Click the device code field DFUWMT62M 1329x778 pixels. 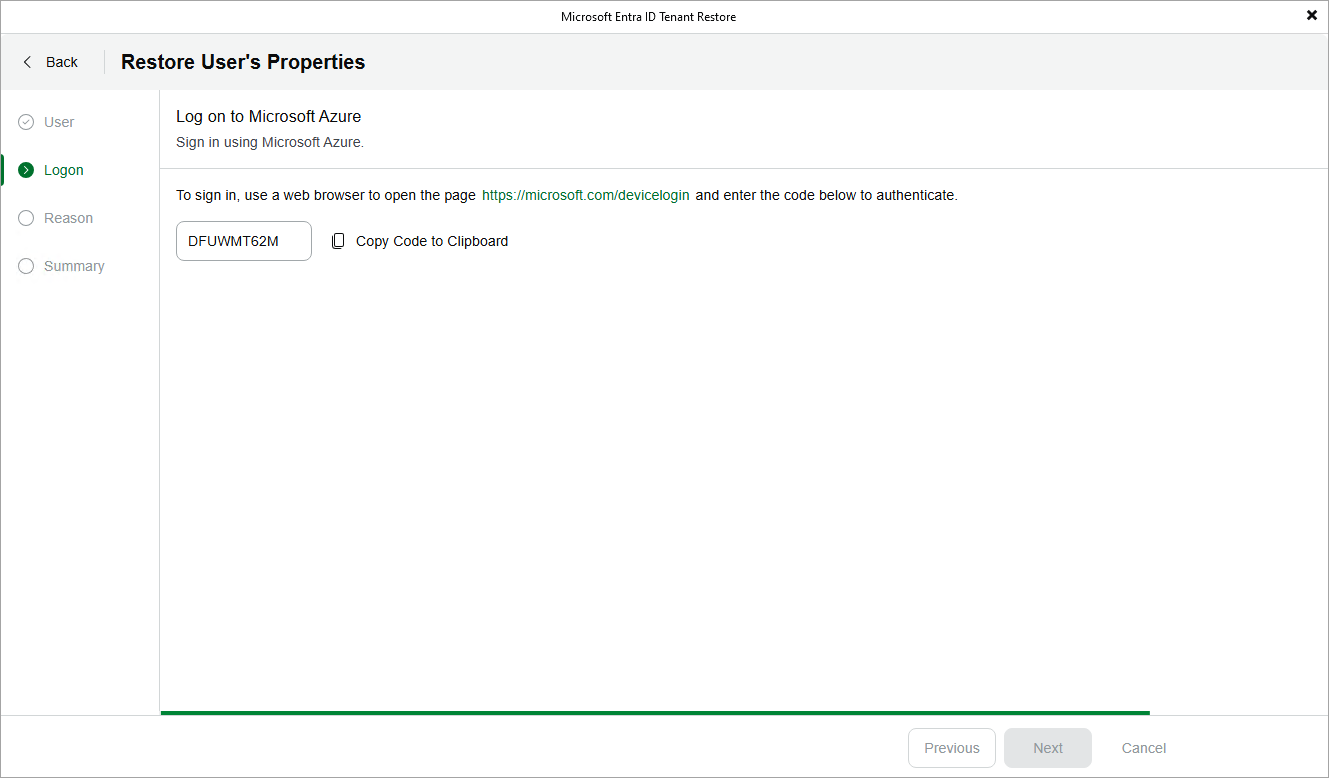click(x=243, y=241)
